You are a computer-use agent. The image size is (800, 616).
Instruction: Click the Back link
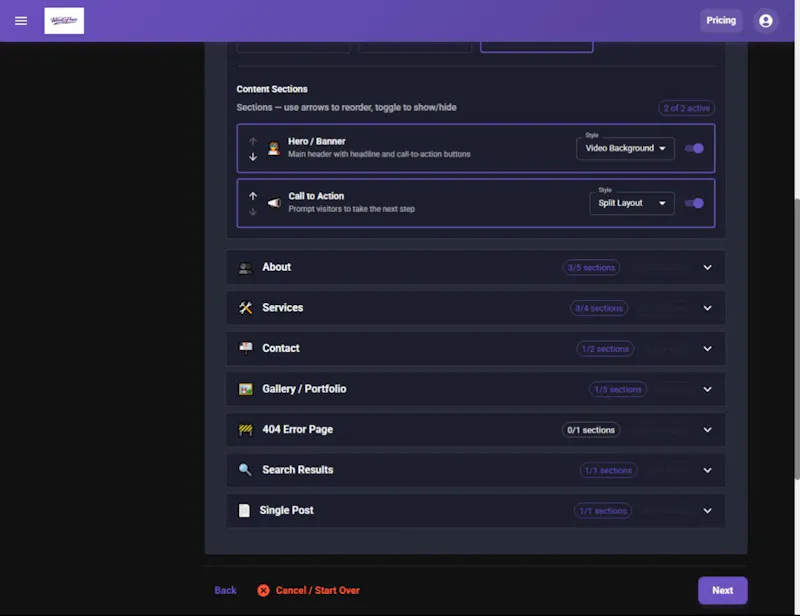tap(226, 590)
